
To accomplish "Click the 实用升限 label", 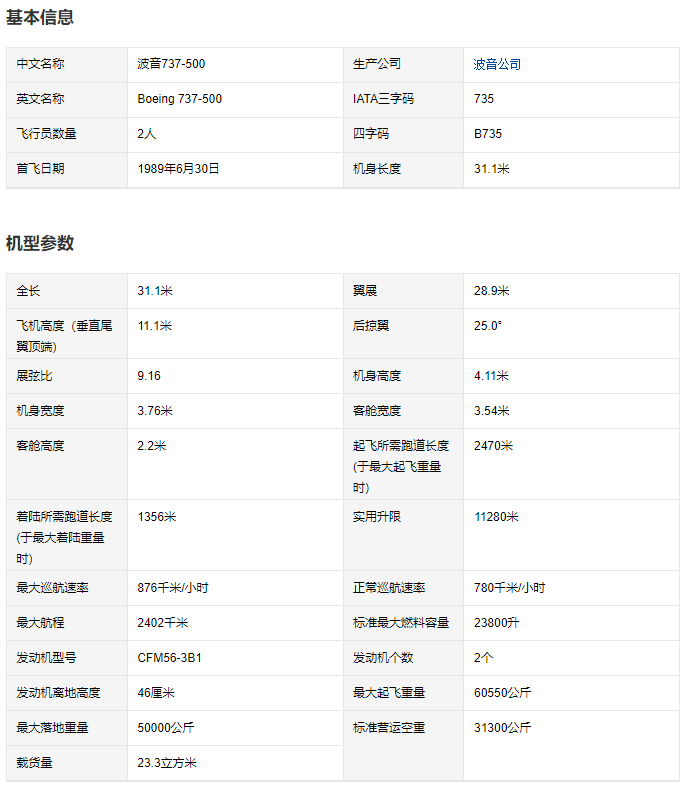I will 377,517.
